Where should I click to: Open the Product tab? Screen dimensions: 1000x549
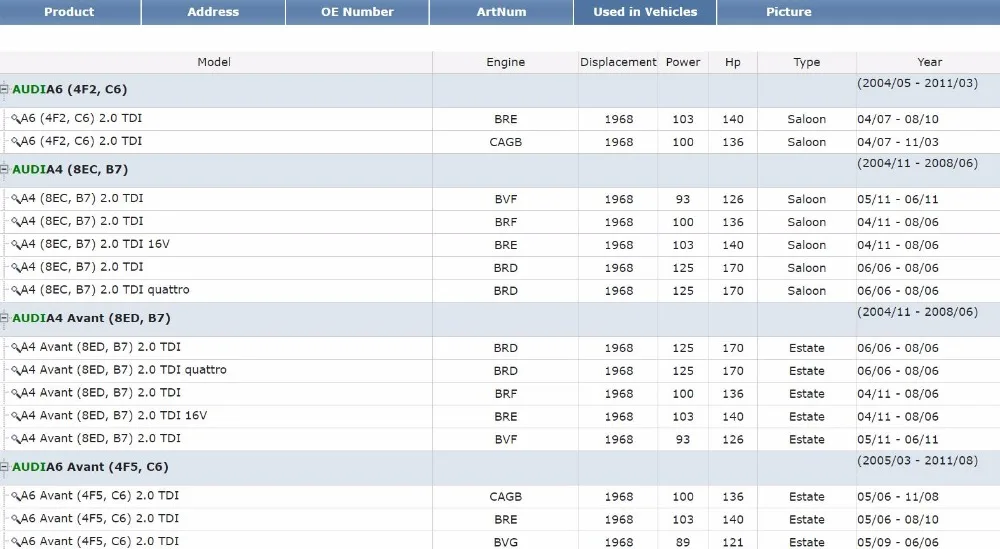[x=70, y=12]
